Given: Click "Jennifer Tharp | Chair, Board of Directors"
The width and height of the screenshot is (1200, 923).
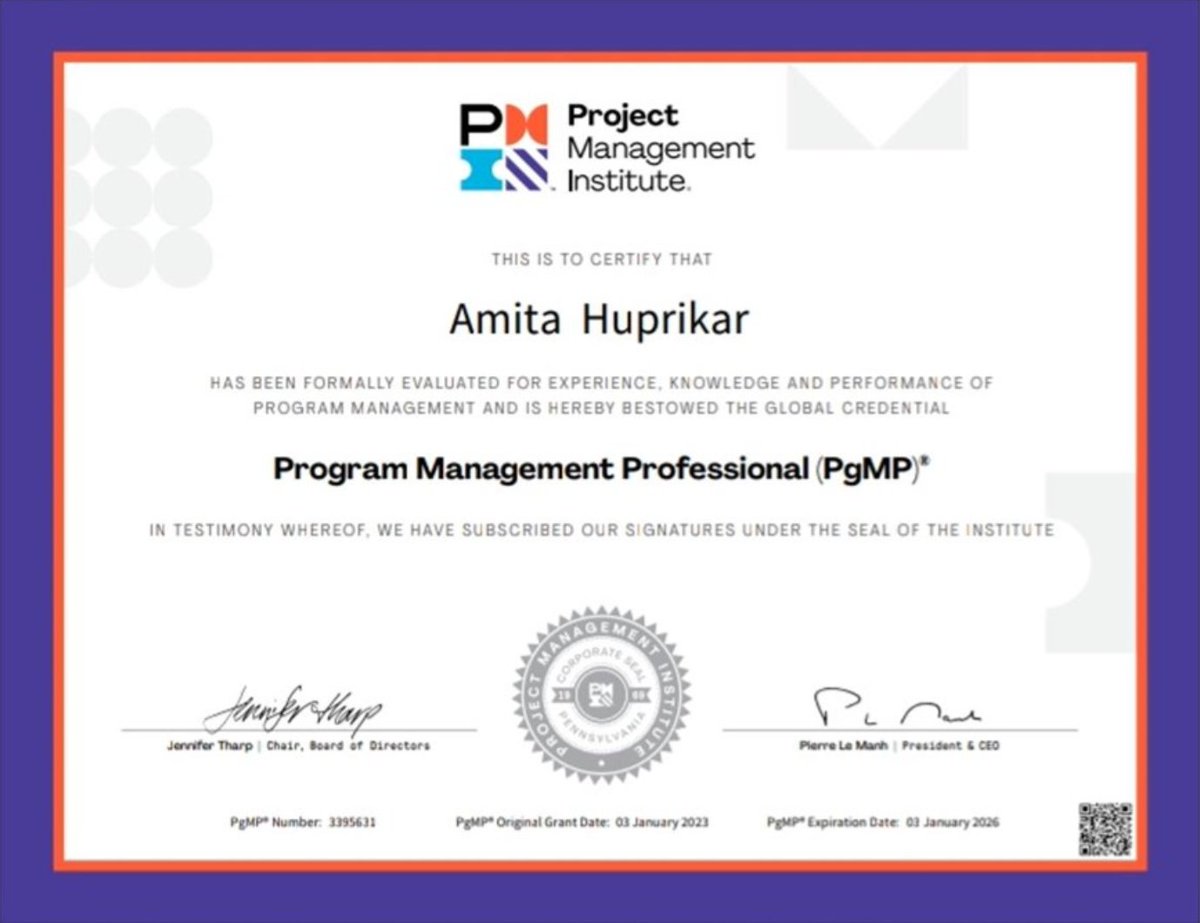Looking at the screenshot, I should (x=298, y=746).
